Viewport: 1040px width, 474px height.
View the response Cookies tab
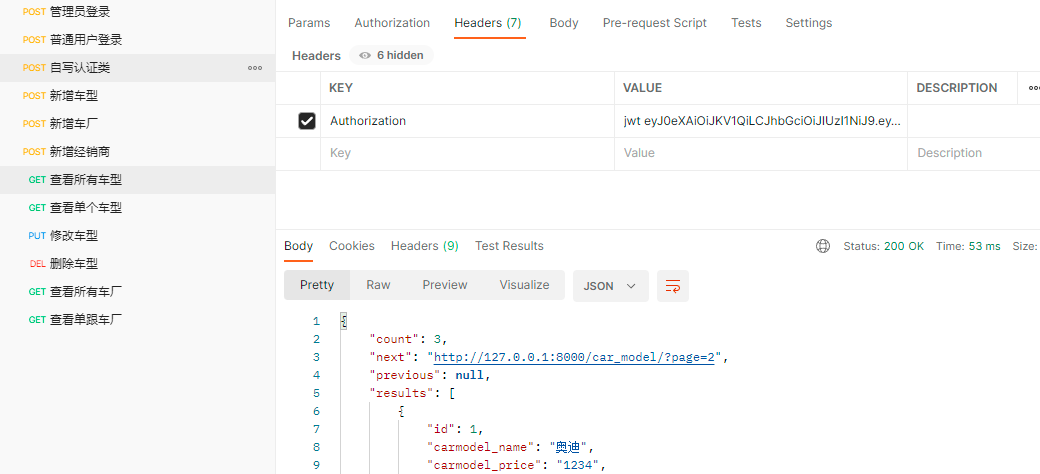tap(352, 246)
